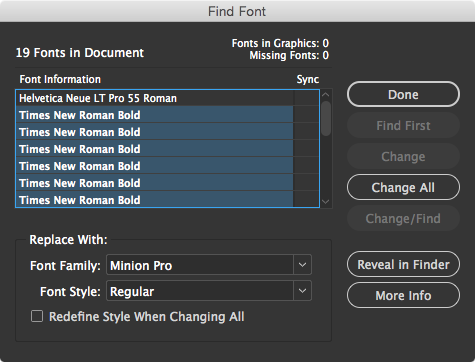Click the Minion Pro font family field

tap(200, 265)
